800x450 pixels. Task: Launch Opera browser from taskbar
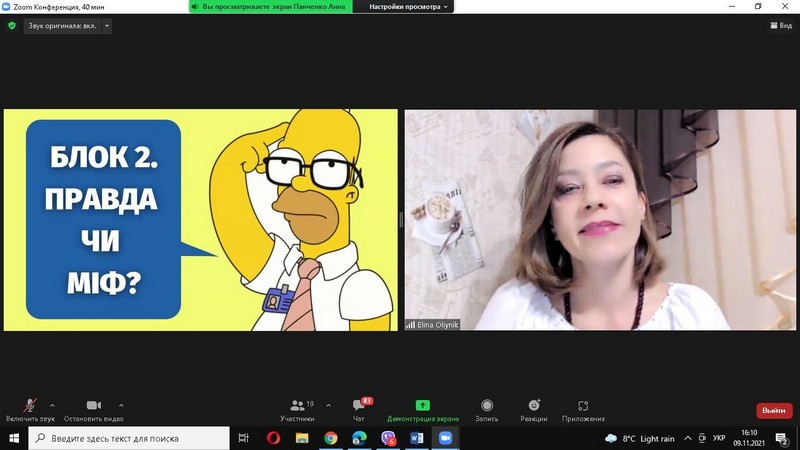coord(273,438)
